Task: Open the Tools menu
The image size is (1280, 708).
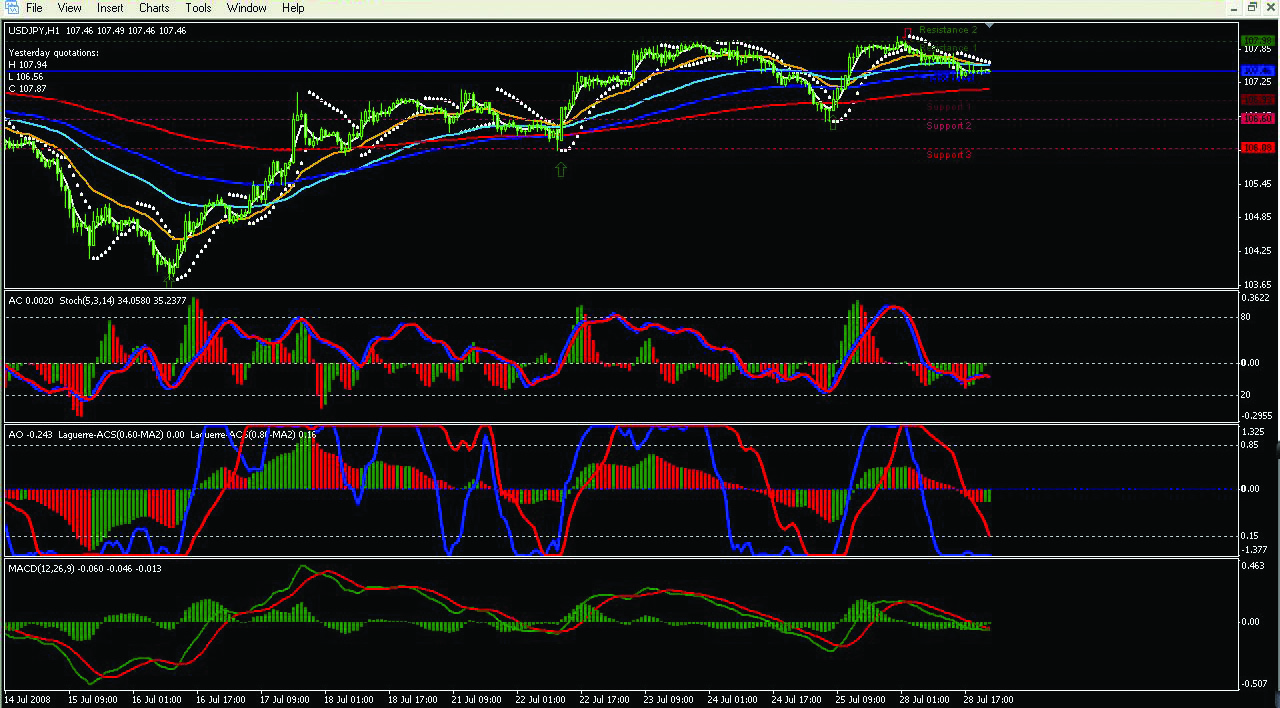Action: 198,8
